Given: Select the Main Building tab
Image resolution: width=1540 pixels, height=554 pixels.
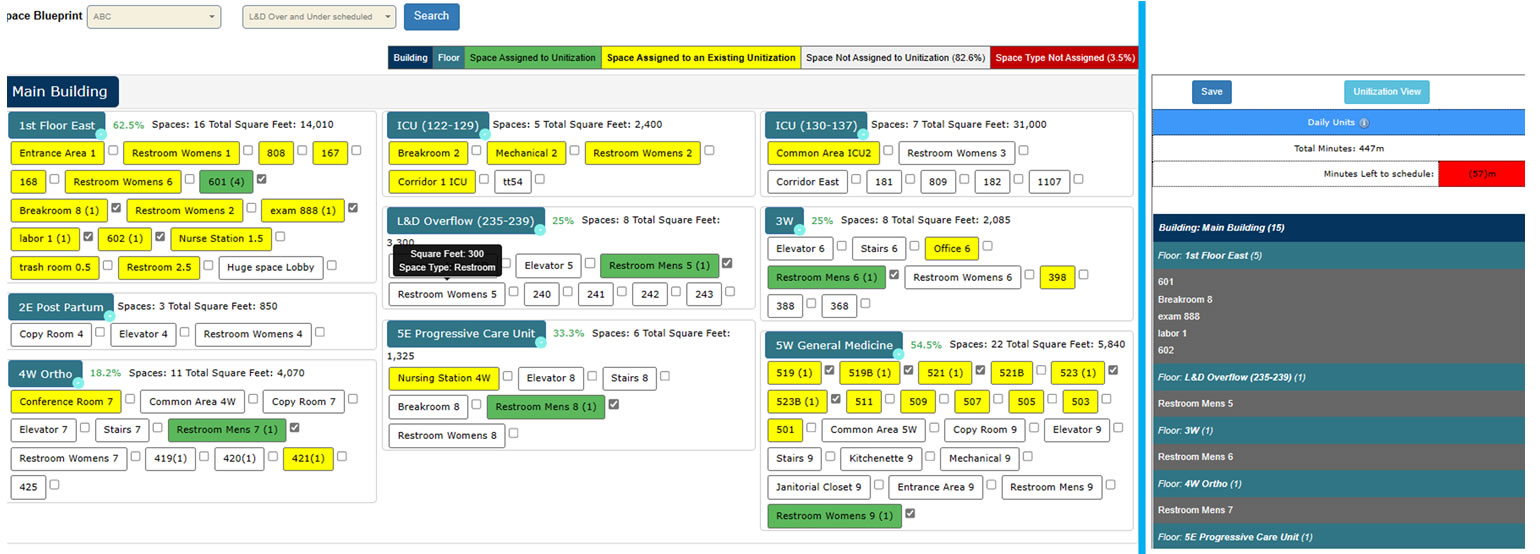Looking at the screenshot, I should [61, 92].
